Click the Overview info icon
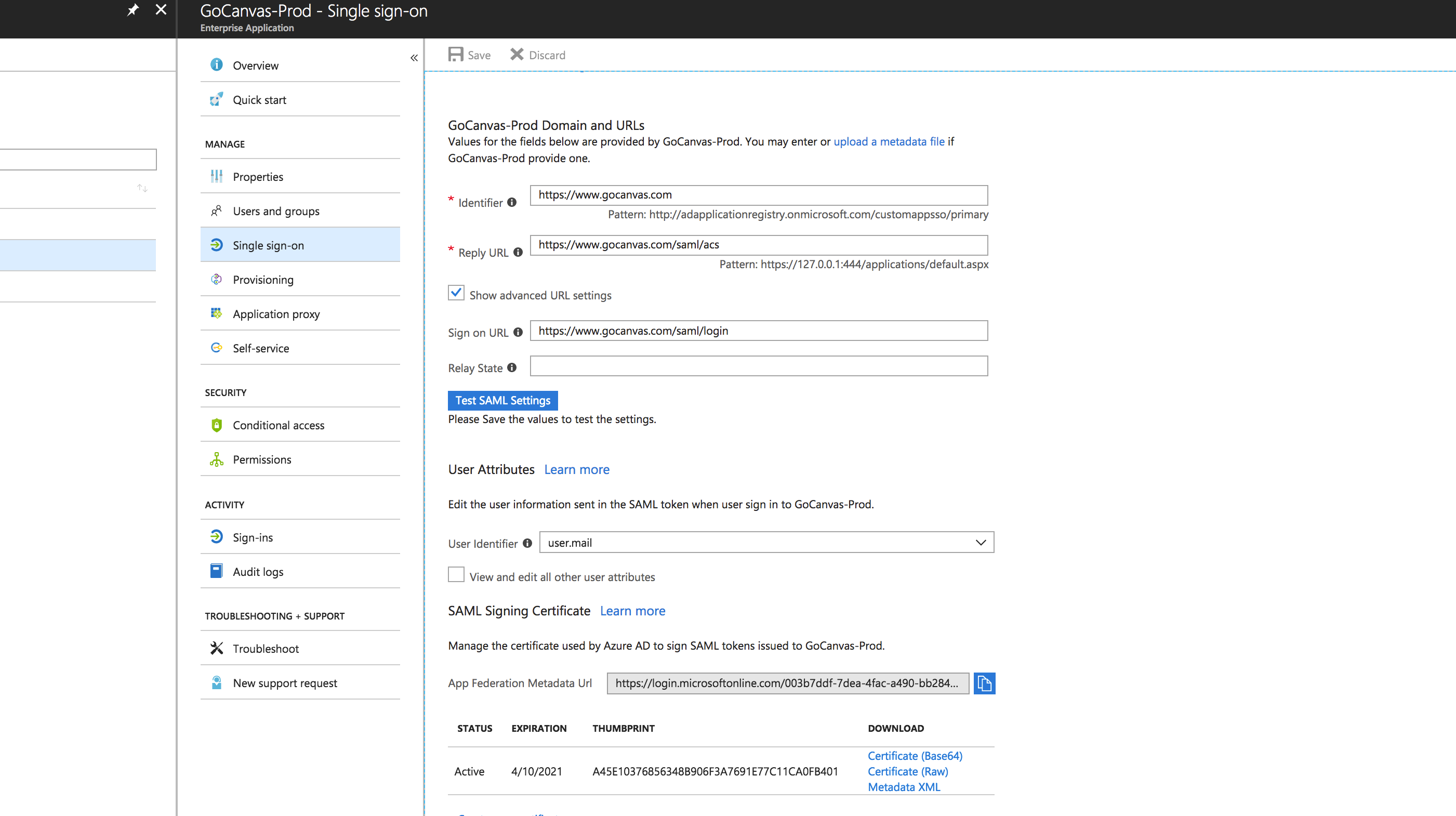This screenshot has width=1456, height=816. pyautogui.click(x=217, y=65)
